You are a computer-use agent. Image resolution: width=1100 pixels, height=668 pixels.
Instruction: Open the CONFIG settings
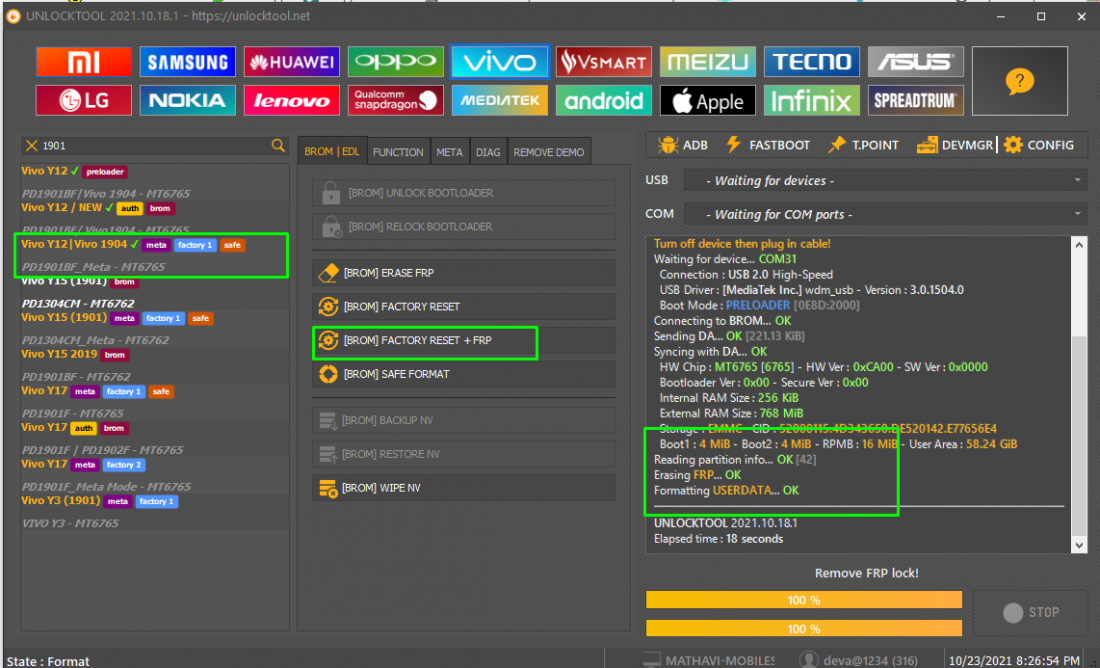1039,145
